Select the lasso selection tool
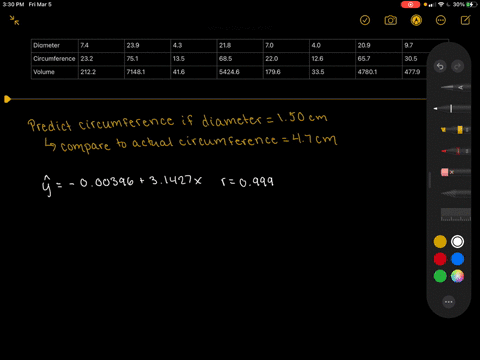The width and height of the screenshot is (480, 360). (455, 193)
